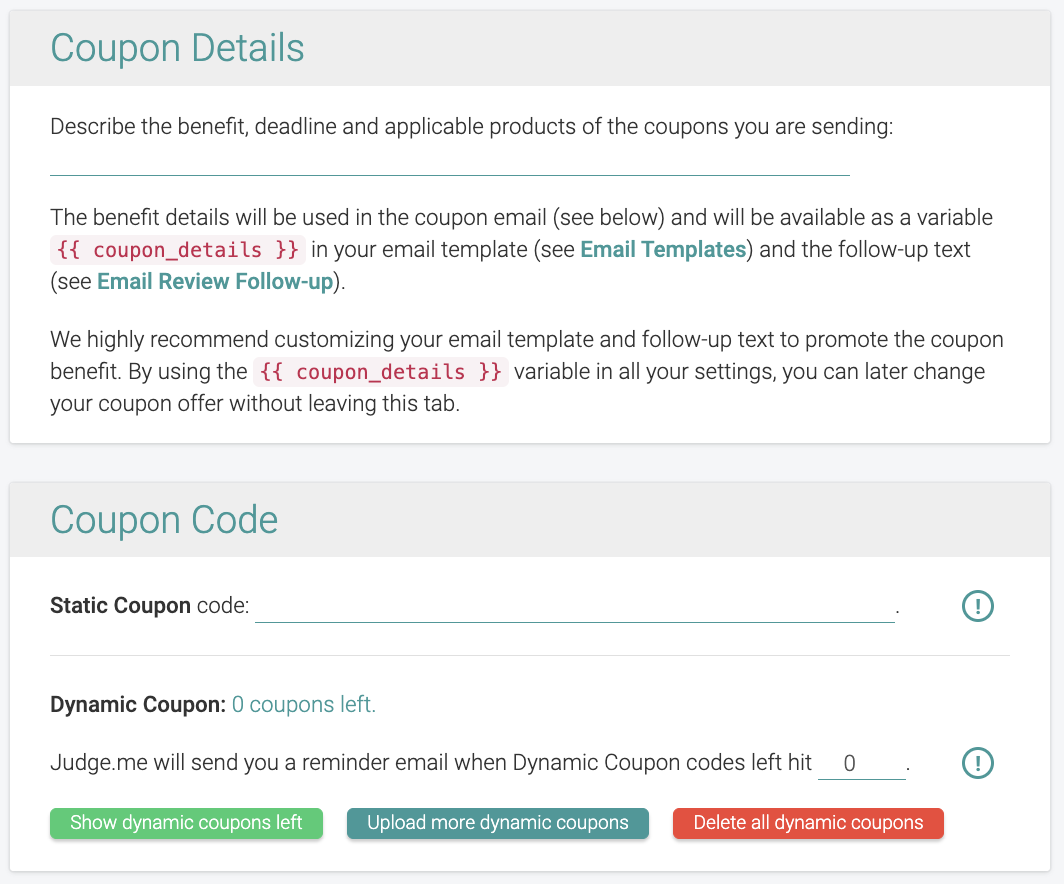1064x884 pixels.
Task: Click the info icon beside reminder threshold
Action: pyautogui.click(x=977, y=763)
